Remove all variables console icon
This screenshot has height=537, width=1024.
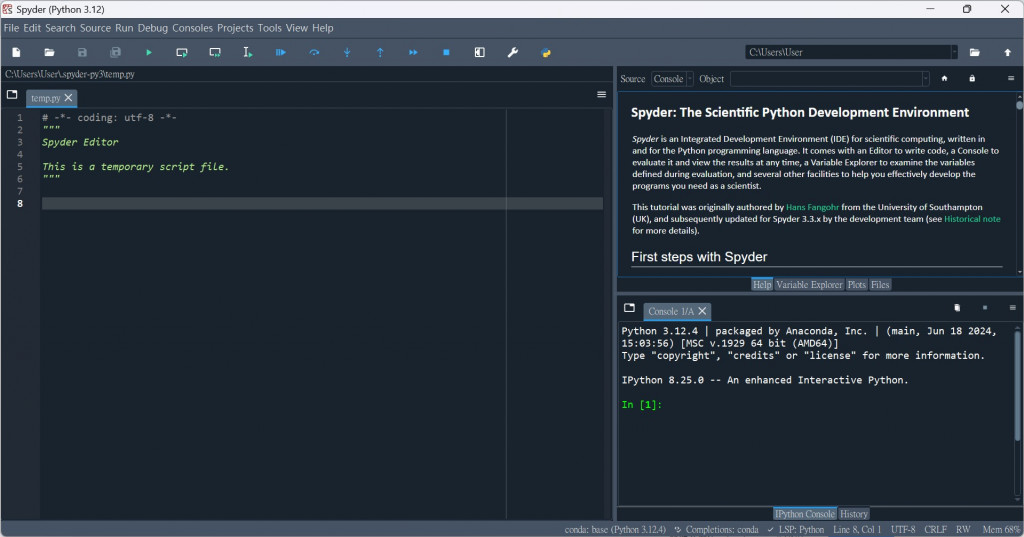click(957, 308)
